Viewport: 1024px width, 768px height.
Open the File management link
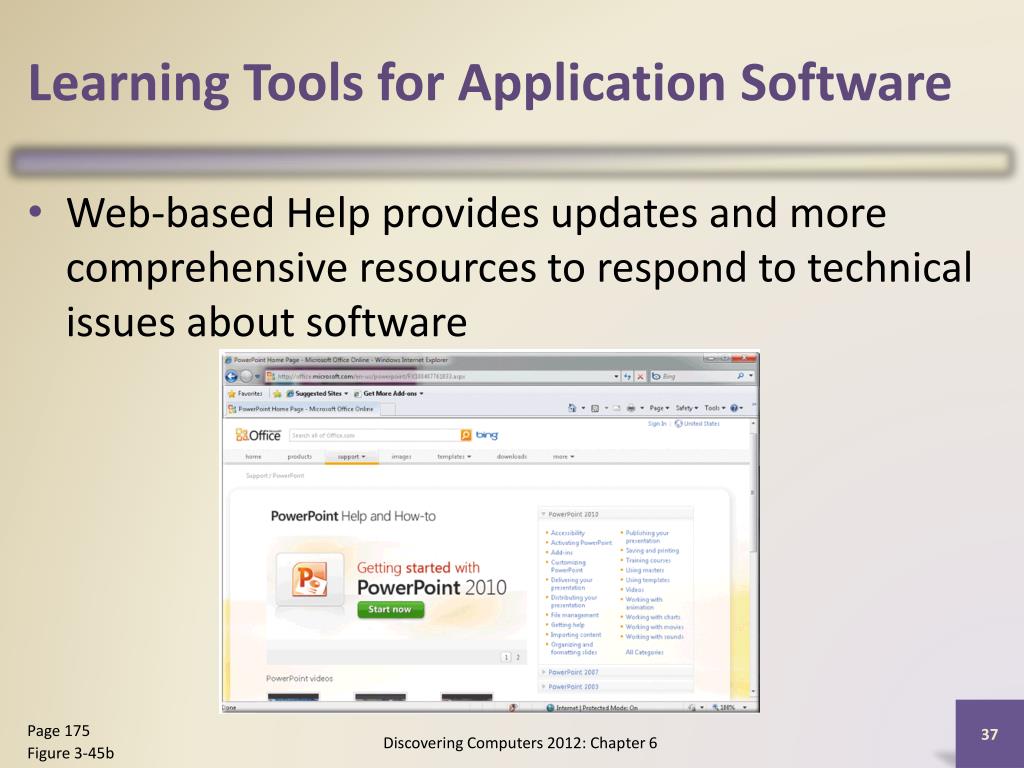[x=575, y=615]
